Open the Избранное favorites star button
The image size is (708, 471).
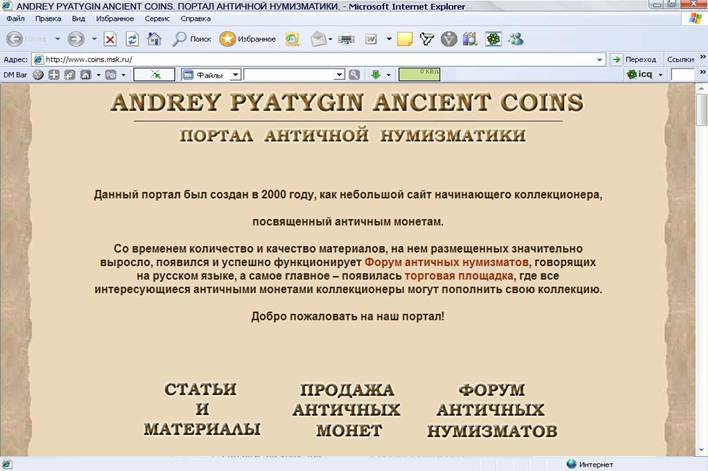click(x=247, y=39)
